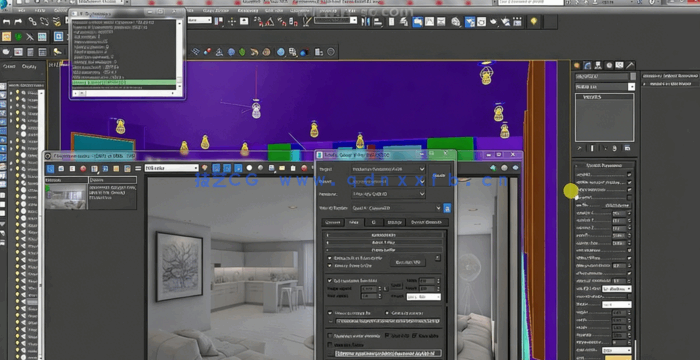
Task: Select the Select and Link chain tool
Action: [33, 21]
